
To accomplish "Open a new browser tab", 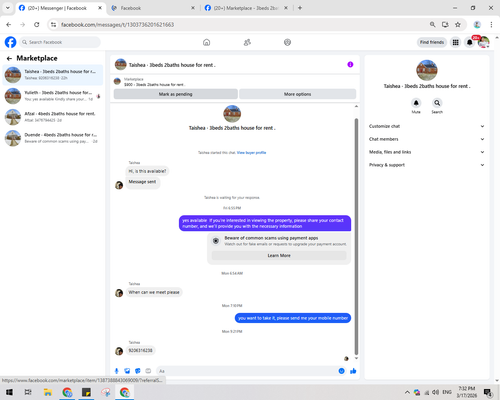I will 300,8.
